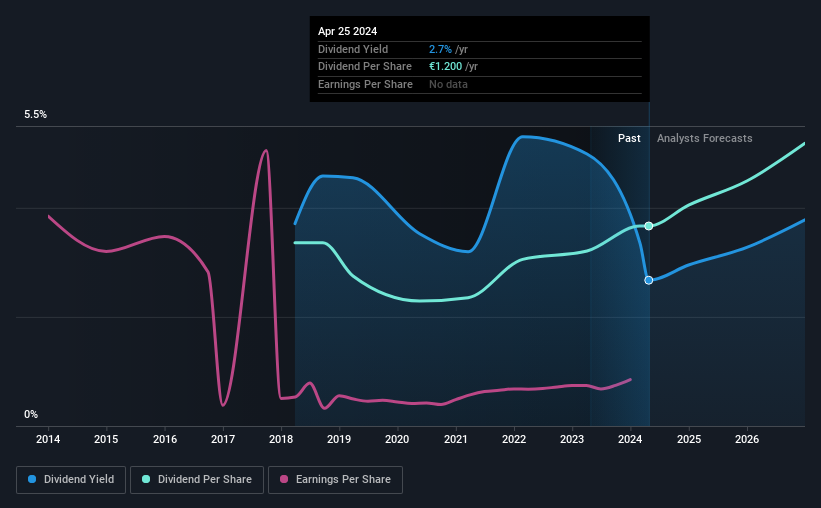
Task: Click the Past section label
Action: [629, 138]
